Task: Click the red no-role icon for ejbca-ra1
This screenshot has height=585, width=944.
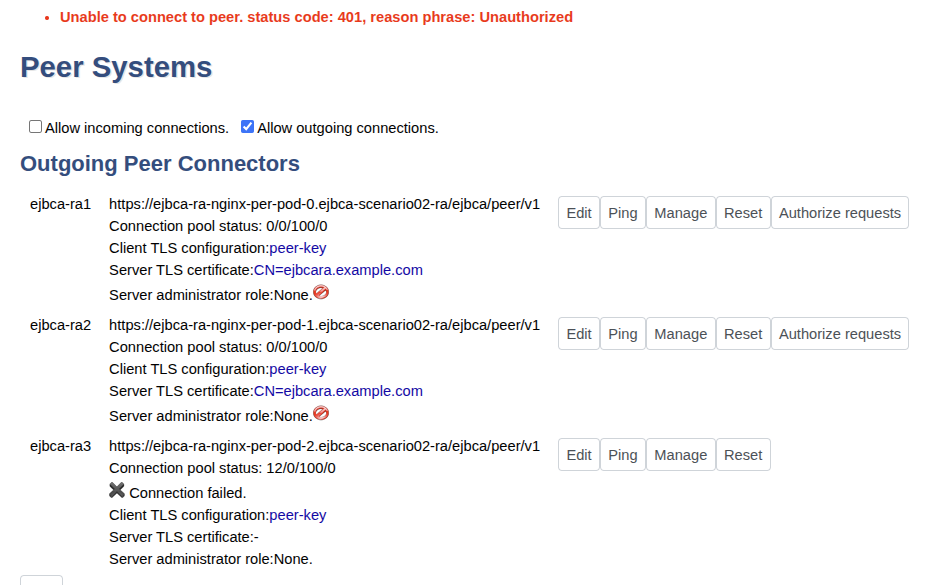Action: (x=321, y=293)
